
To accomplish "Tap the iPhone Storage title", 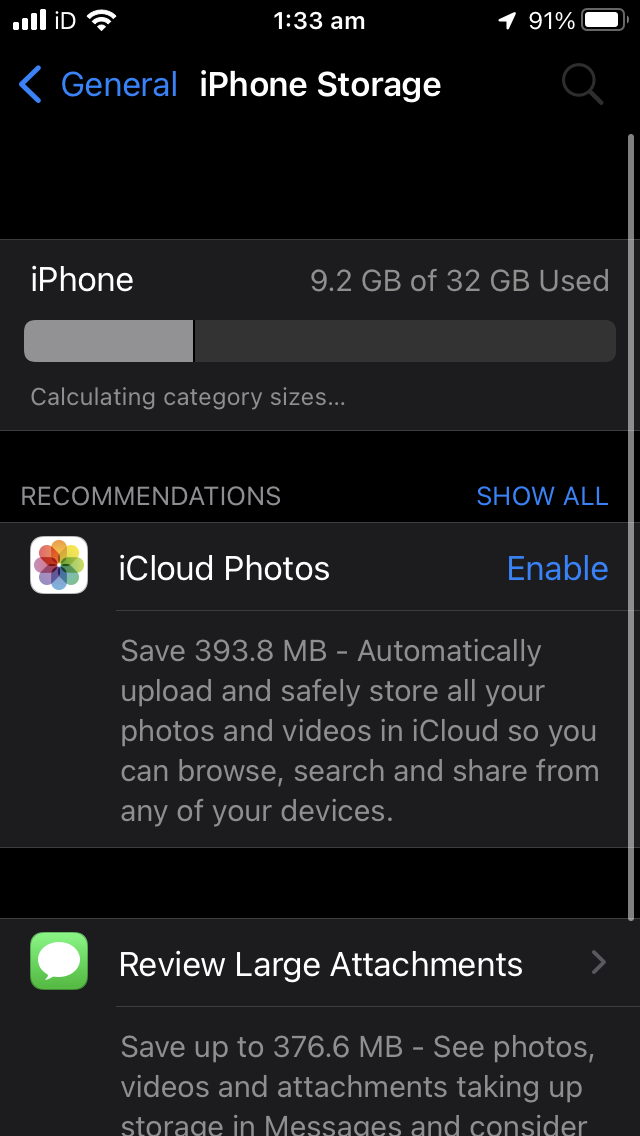I will tap(320, 84).
